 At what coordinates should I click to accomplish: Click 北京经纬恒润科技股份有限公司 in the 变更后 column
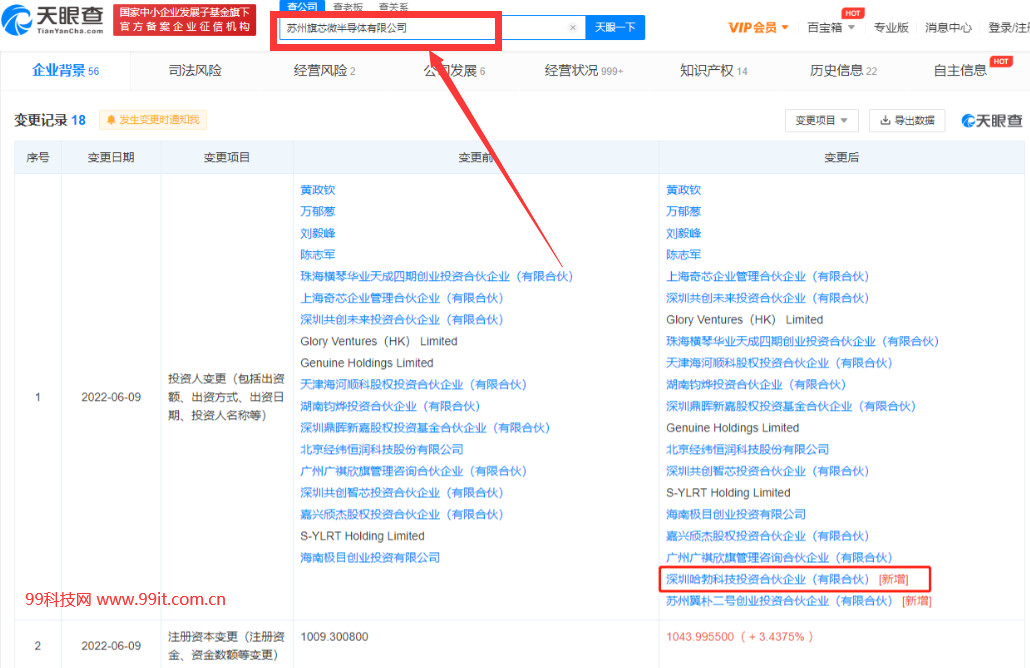click(x=748, y=449)
